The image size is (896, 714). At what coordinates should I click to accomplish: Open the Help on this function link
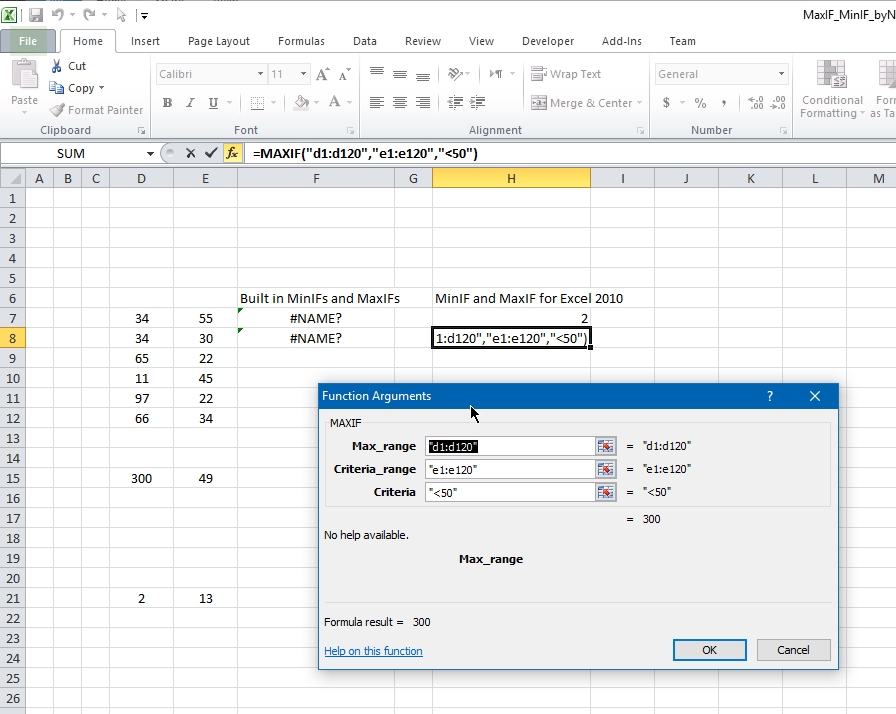click(x=373, y=651)
